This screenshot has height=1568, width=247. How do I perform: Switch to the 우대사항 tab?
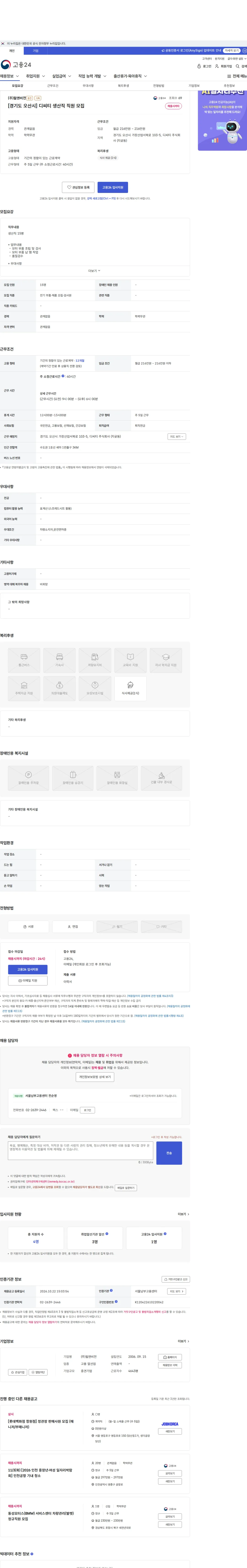[x=88, y=86]
